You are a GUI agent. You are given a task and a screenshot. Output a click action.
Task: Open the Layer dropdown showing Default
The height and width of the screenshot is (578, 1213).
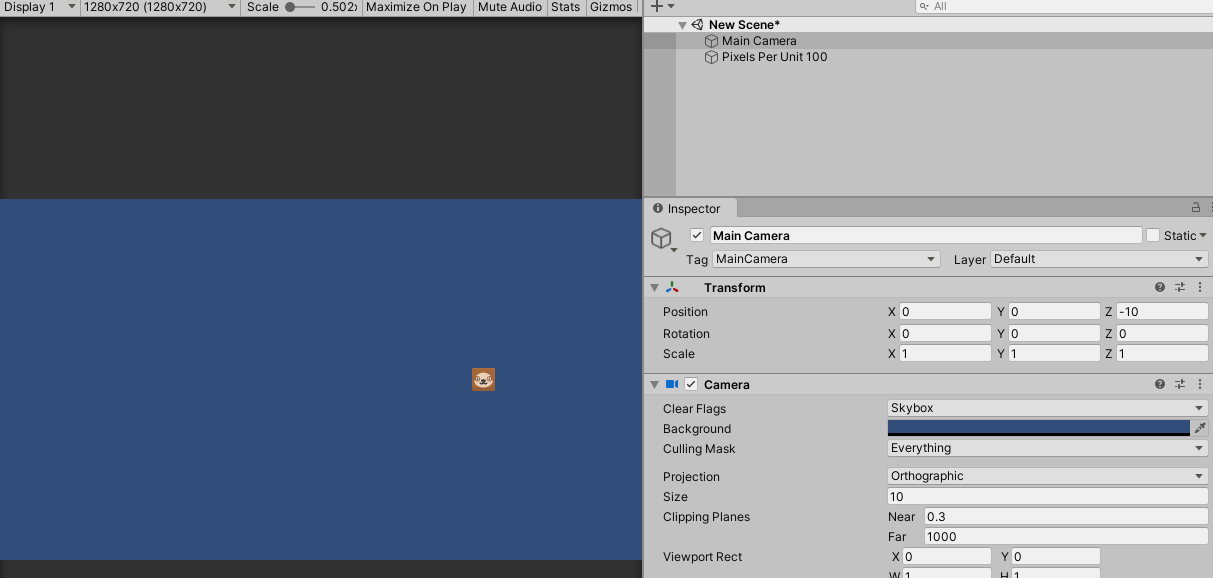[1099, 259]
